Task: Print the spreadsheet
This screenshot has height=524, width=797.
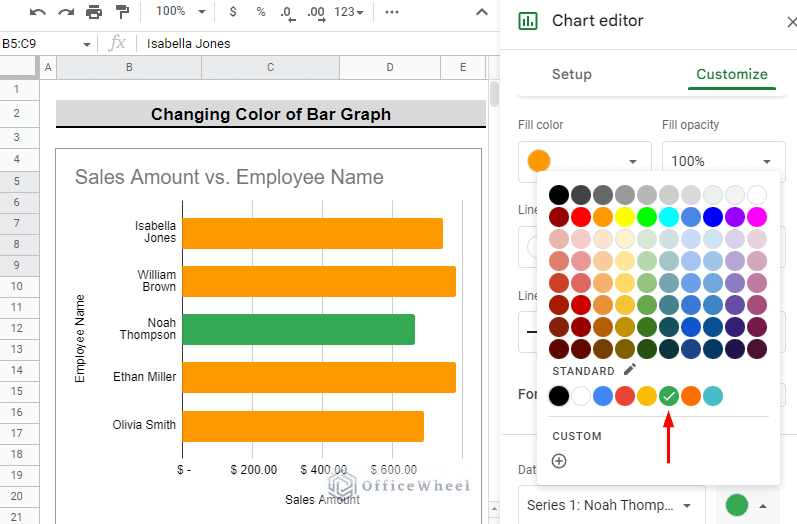Action: [94, 12]
